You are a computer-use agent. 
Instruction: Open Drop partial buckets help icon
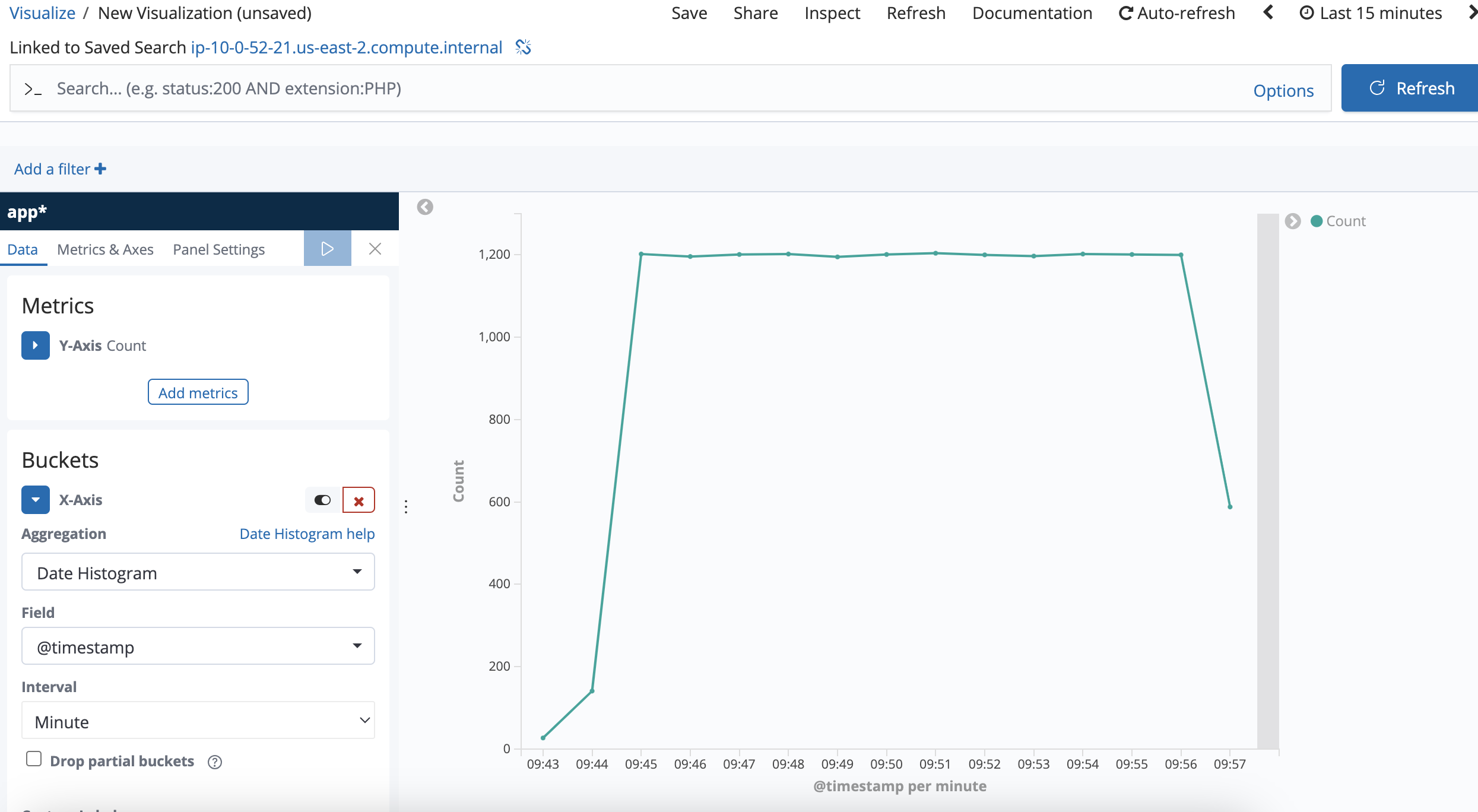point(215,762)
